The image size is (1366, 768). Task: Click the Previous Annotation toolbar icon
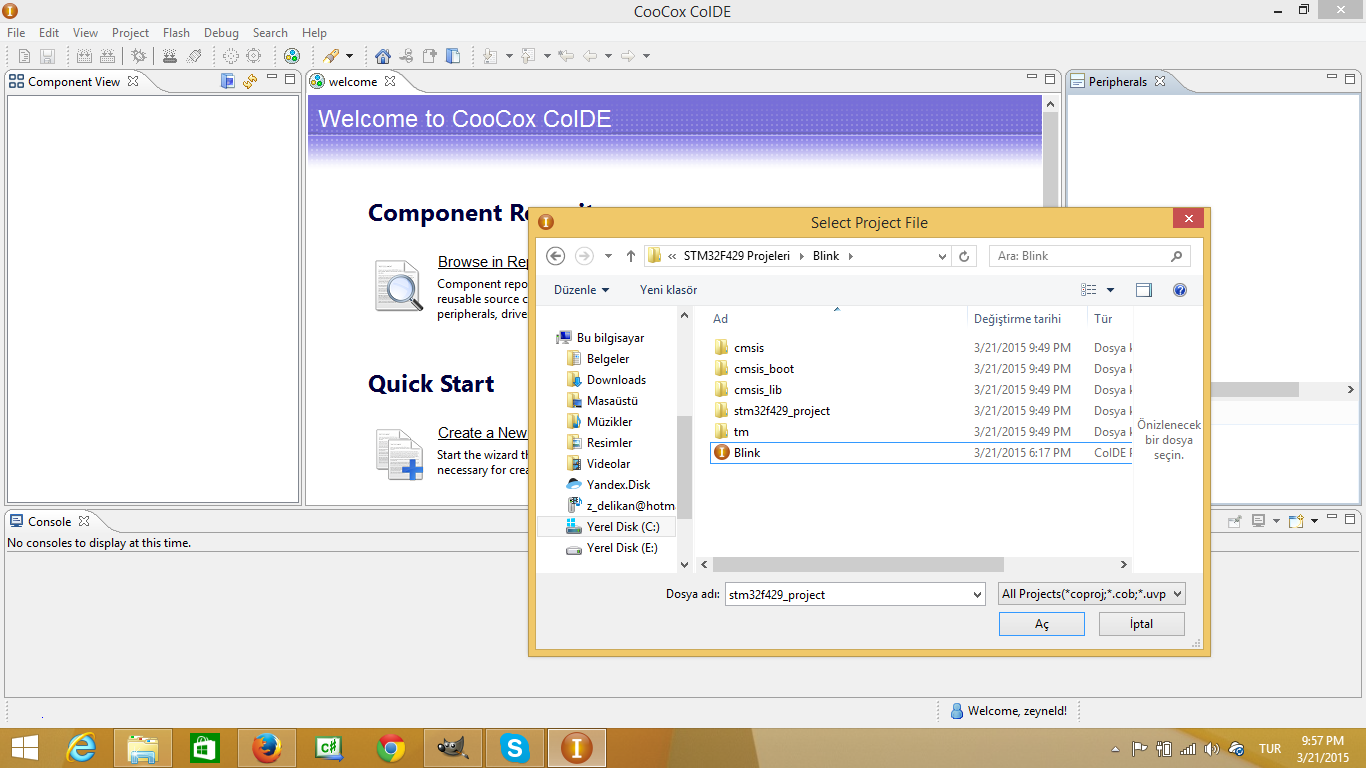click(528, 56)
